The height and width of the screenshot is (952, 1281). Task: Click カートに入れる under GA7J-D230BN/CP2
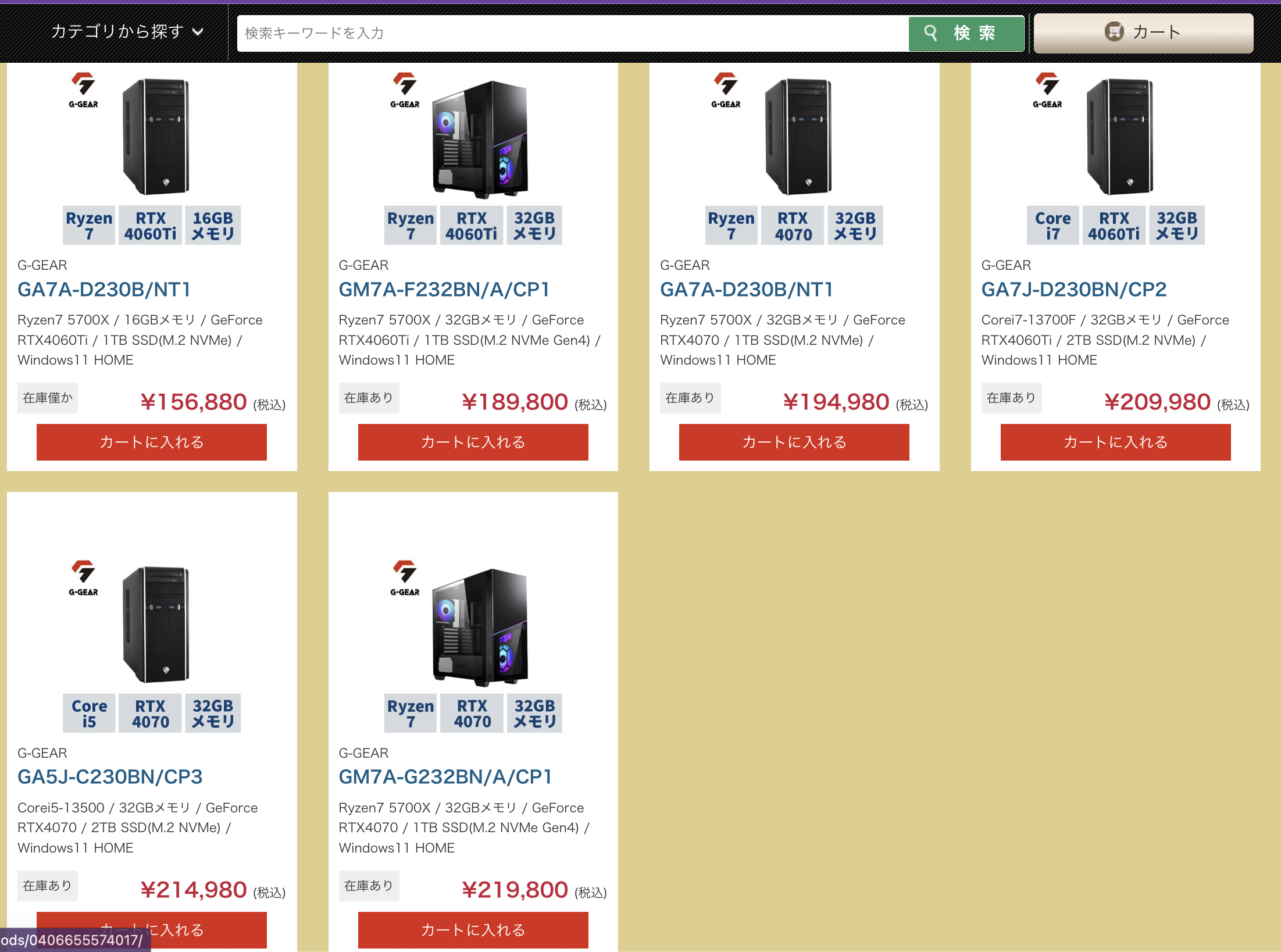(x=1116, y=442)
